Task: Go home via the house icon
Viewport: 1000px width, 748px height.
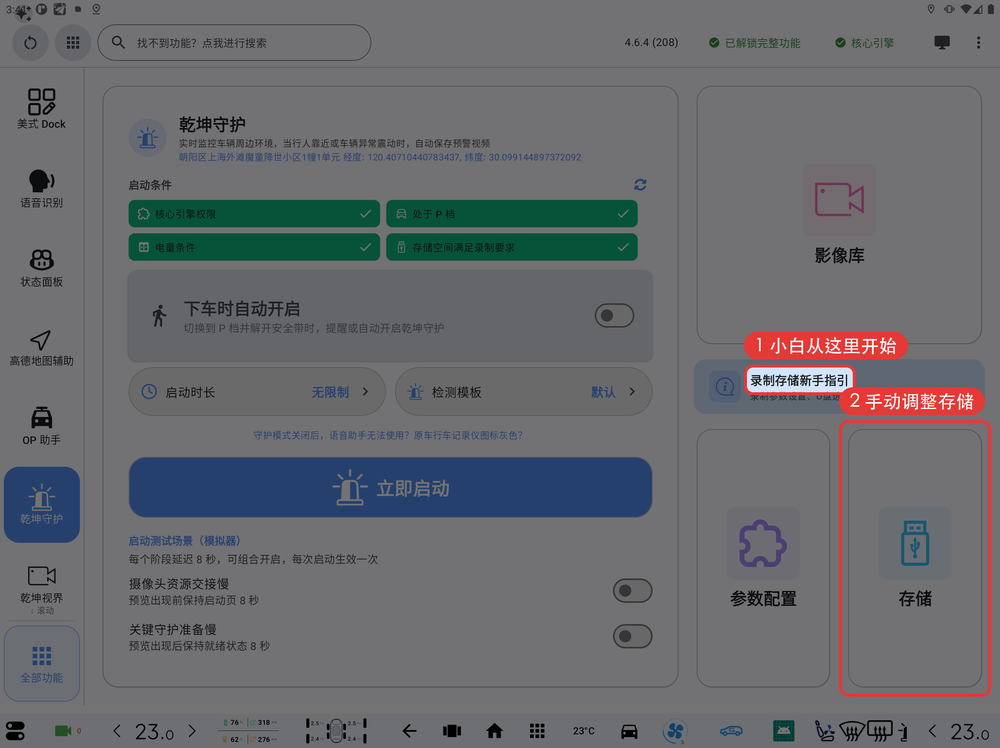Action: pos(494,731)
